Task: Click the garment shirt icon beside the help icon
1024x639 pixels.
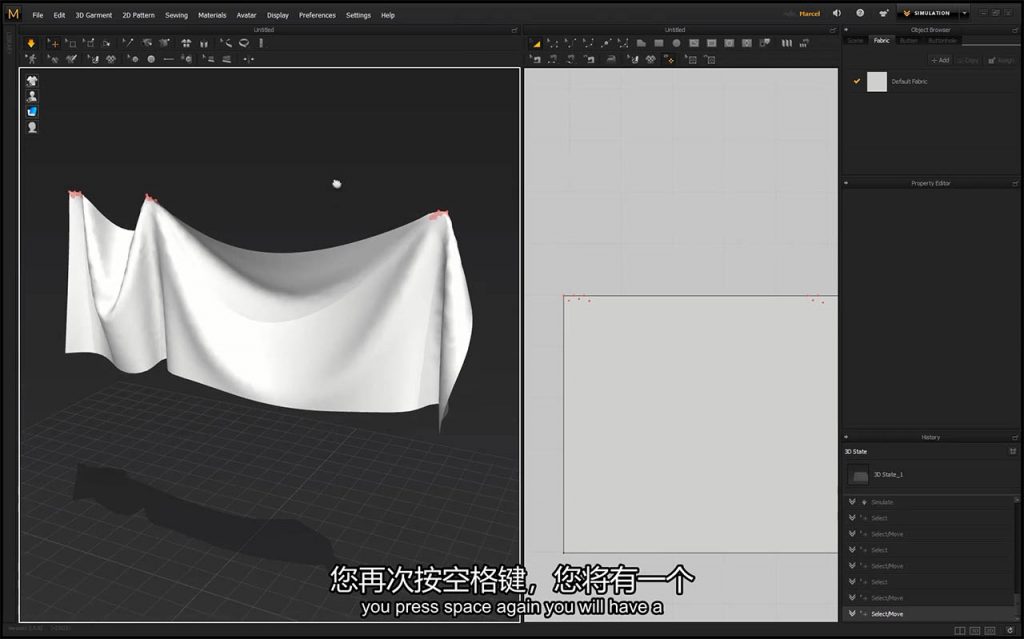Action: tap(884, 13)
